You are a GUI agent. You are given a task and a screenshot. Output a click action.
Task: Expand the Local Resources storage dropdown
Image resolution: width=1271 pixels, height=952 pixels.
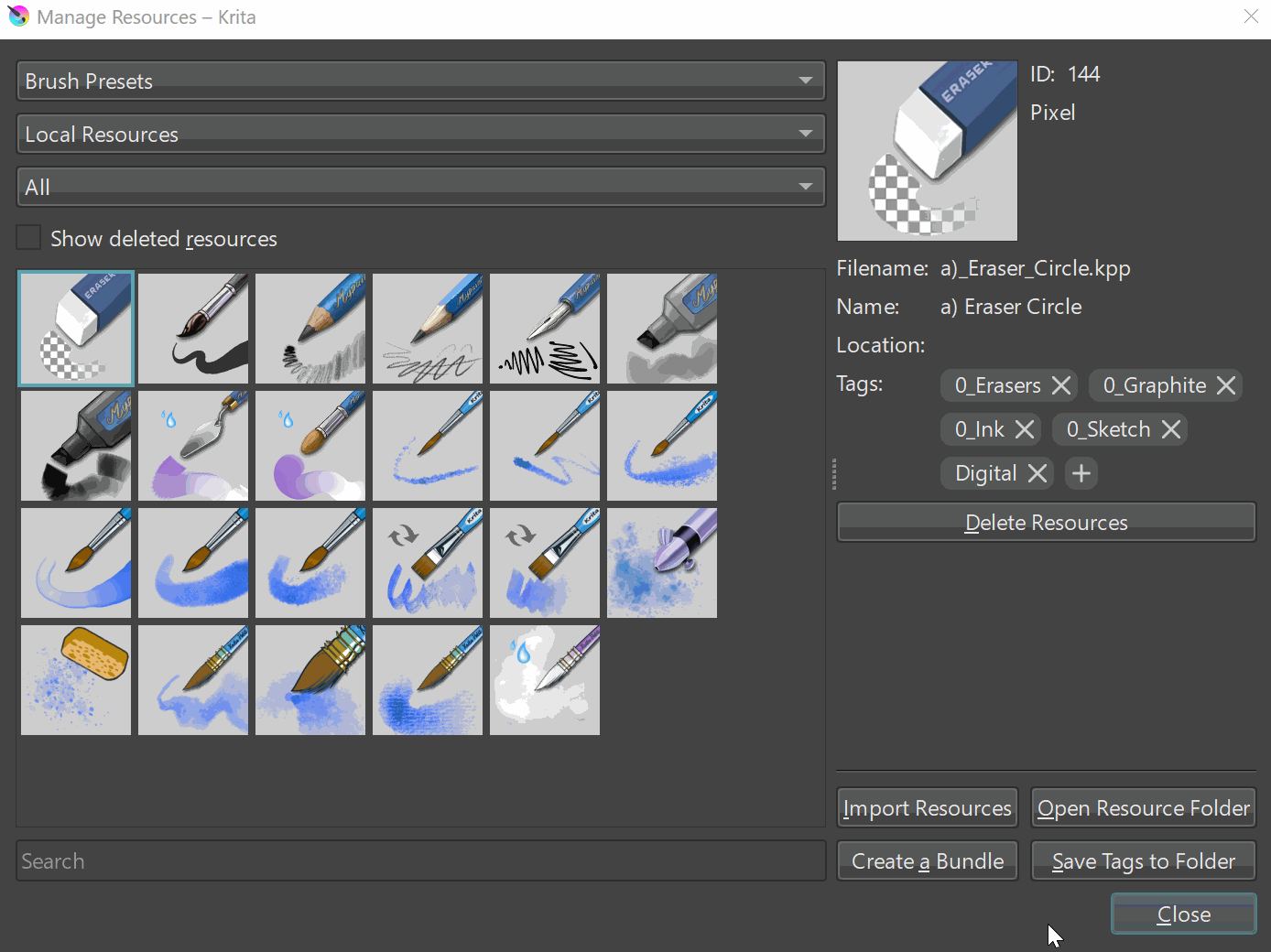(420, 134)
